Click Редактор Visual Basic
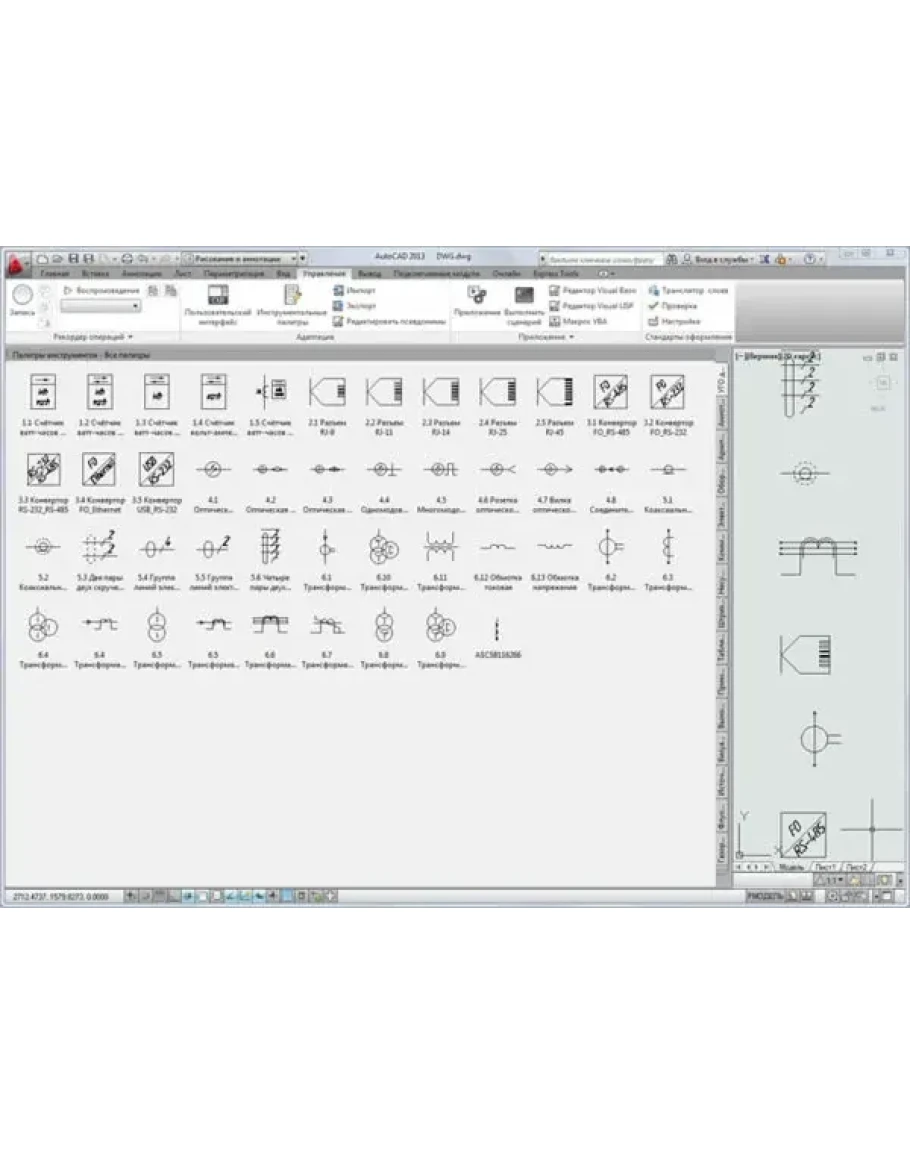910x1155 pixels. click(x=592, y=290)
